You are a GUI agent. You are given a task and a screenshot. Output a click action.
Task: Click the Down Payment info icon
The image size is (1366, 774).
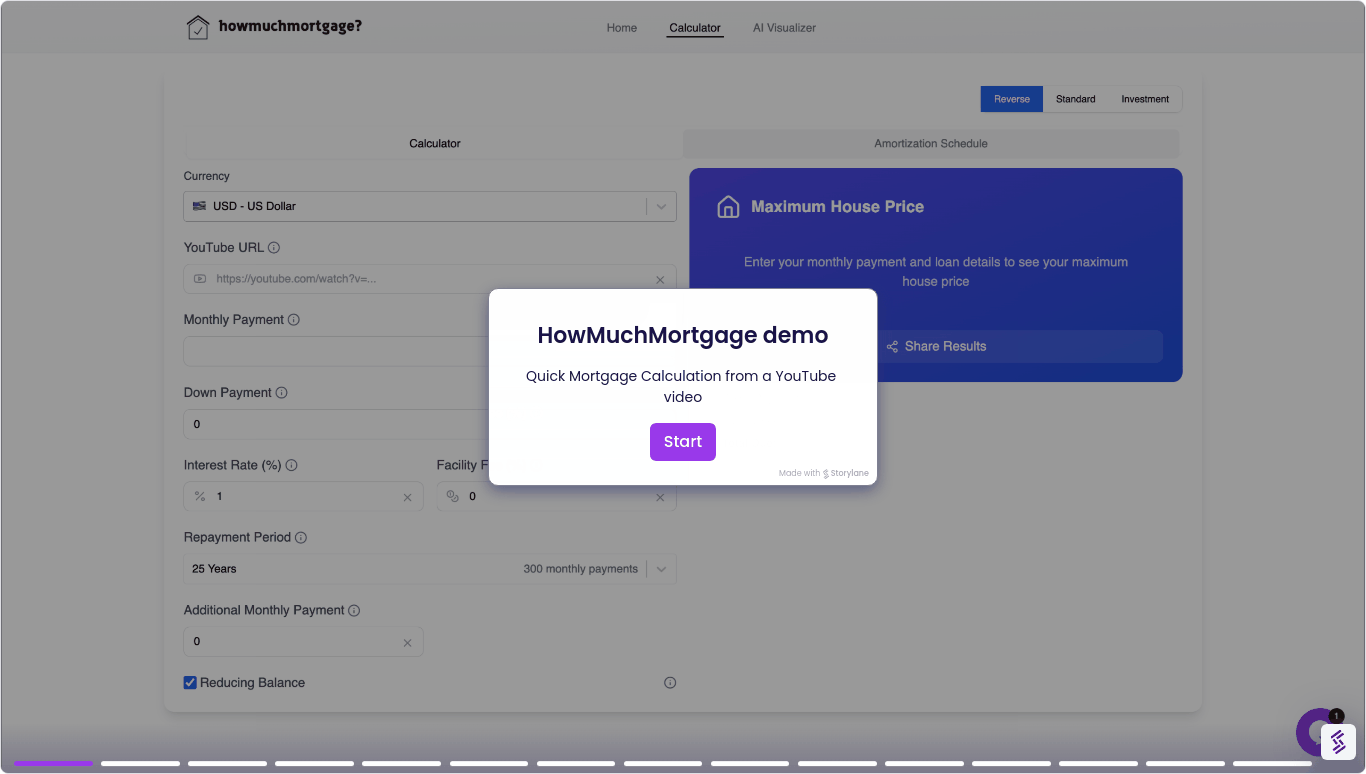281,393
